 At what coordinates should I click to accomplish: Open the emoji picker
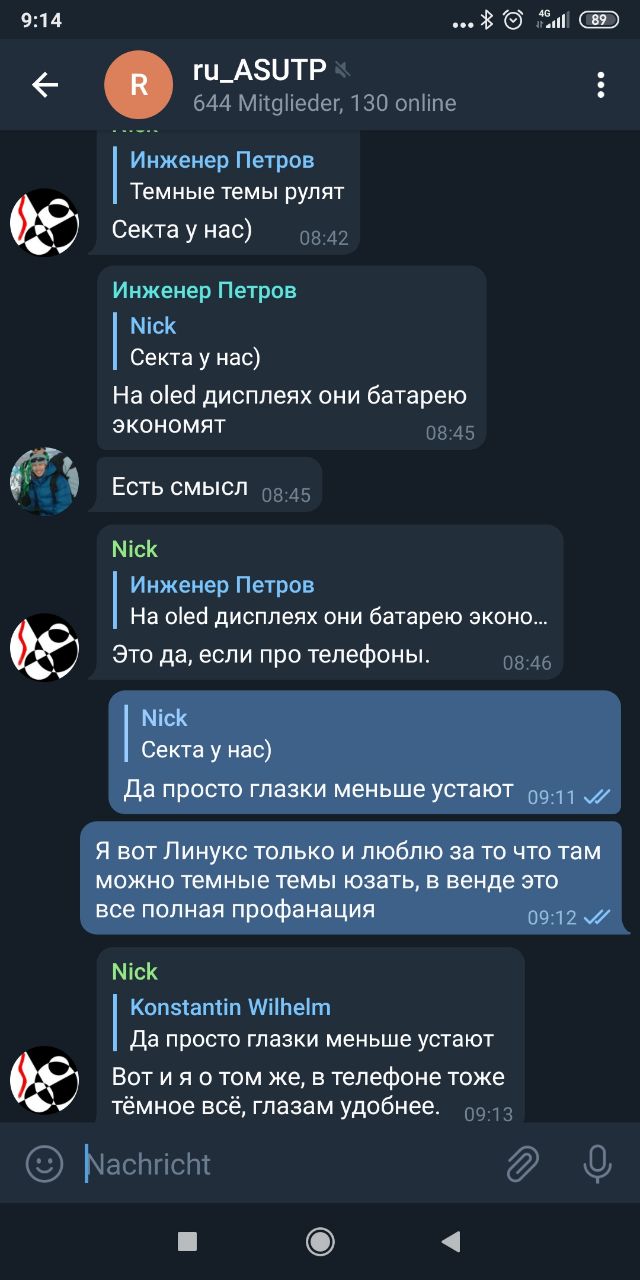tap(44, 1164)
